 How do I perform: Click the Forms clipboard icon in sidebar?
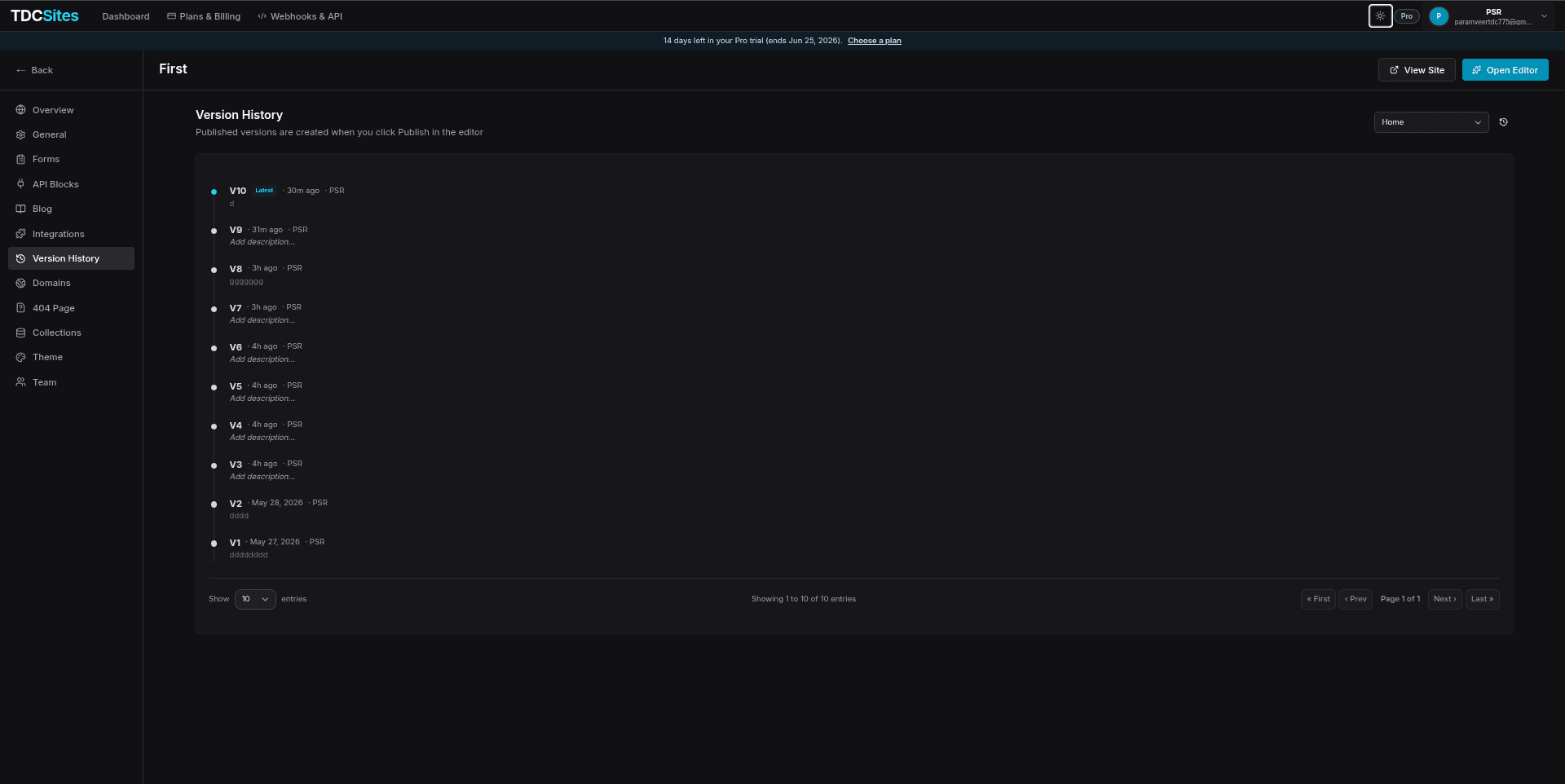[x=21, y=159]
